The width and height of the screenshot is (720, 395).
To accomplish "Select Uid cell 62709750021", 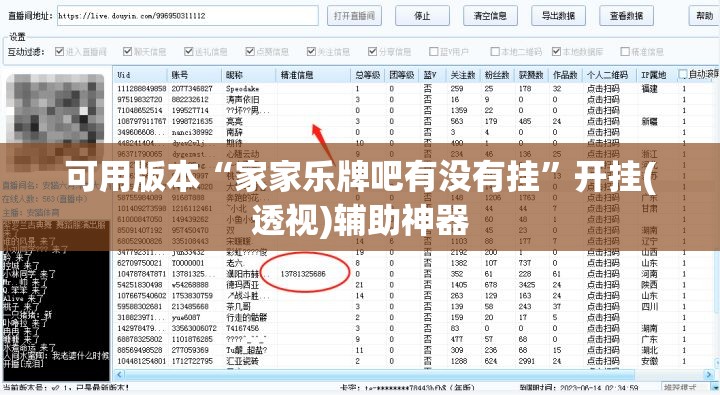I will (x=140, y=263).
